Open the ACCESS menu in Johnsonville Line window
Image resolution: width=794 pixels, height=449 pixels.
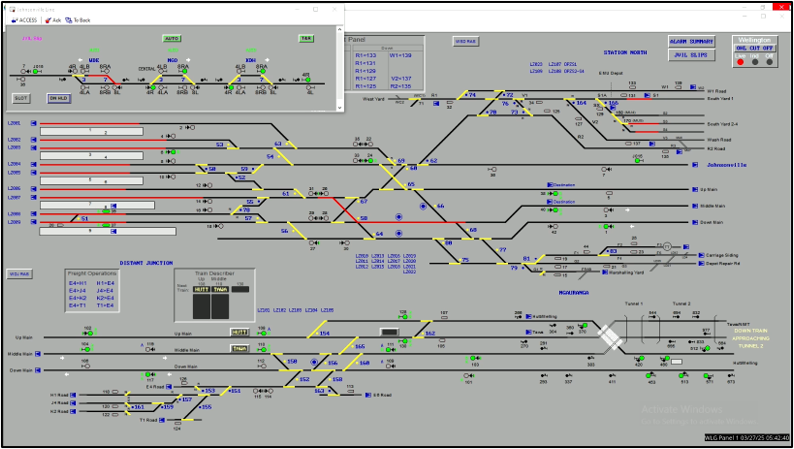coord(24,20)
